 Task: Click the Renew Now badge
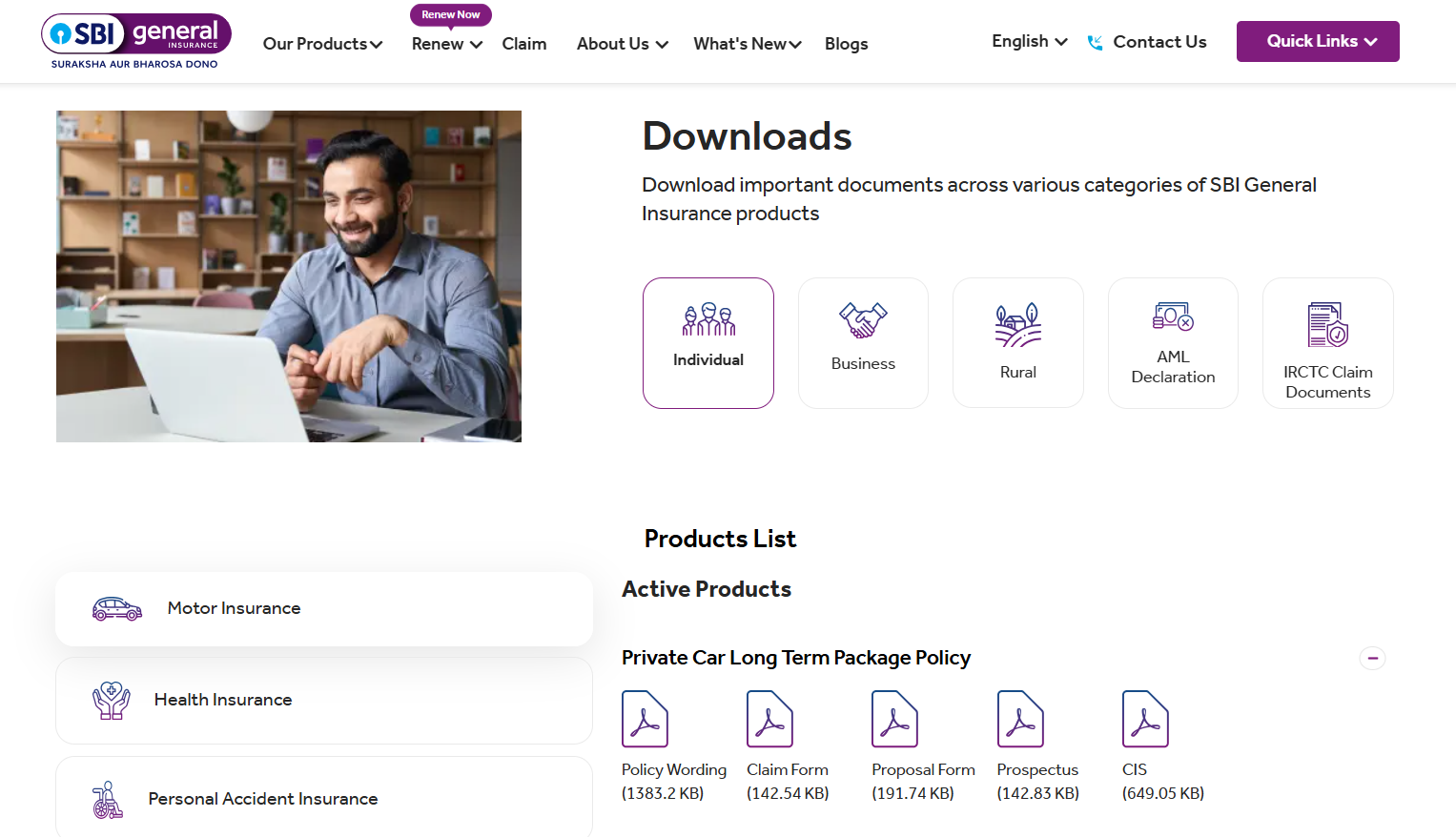coord(450,14)
